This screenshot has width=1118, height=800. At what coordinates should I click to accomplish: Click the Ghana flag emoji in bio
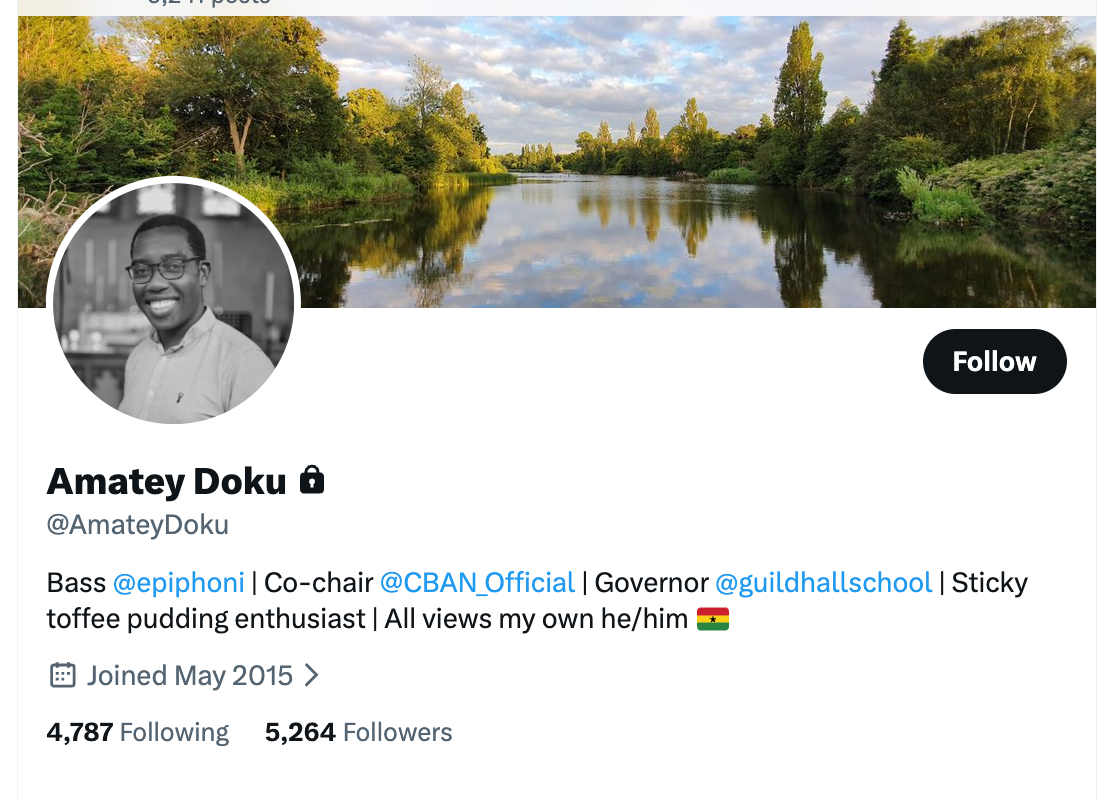[712, 619]
